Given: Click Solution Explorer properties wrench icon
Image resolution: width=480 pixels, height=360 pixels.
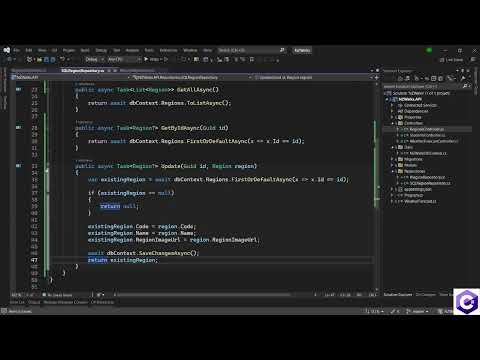Looking at the screenshot, I should tap(463, 79).
